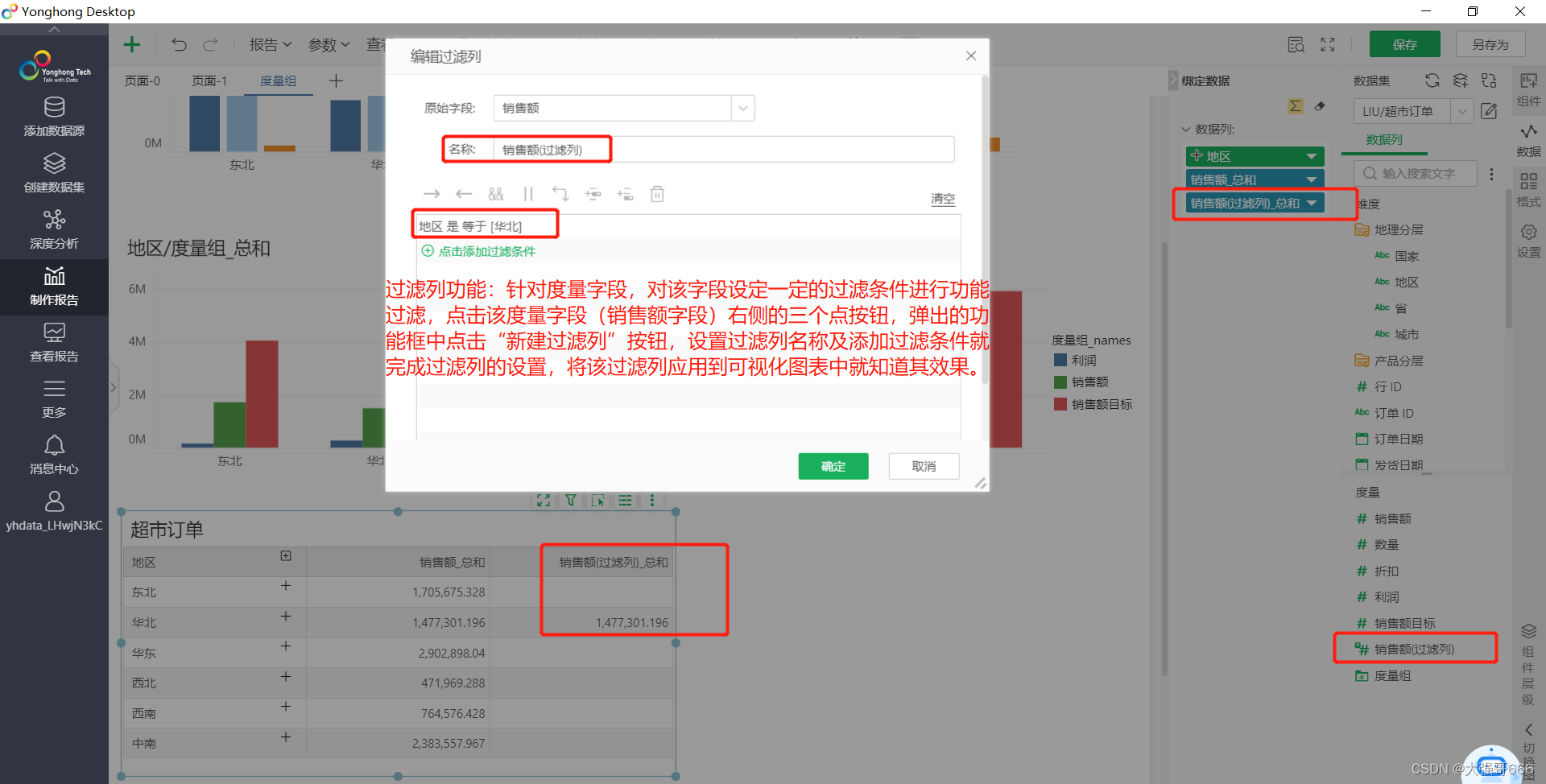Viewport: 1546px width, 784px height.
Task: Open the dropdown arrow on the 销售额(过滤列)_总和 pill
Action: 1312,203
